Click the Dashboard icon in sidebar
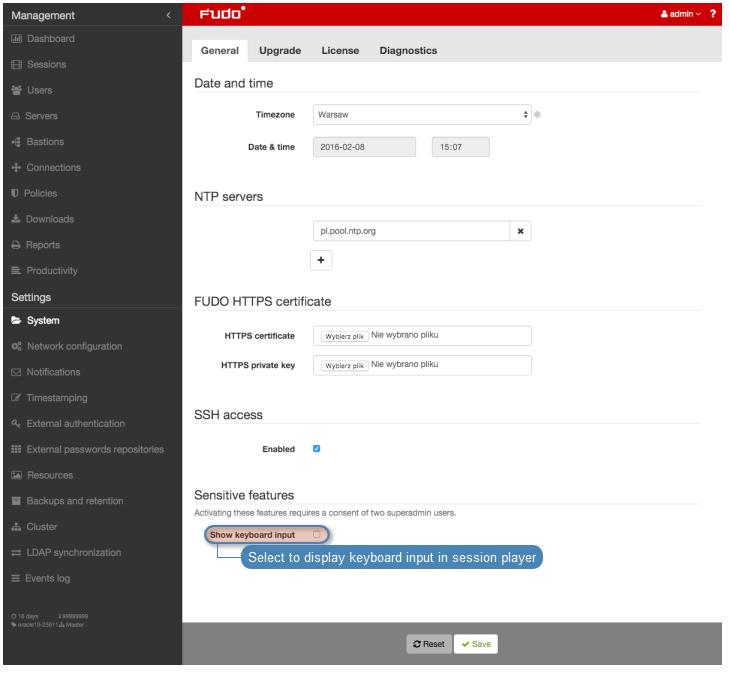Viewport: 730px width, 673px height. click(x=16, y=39)
